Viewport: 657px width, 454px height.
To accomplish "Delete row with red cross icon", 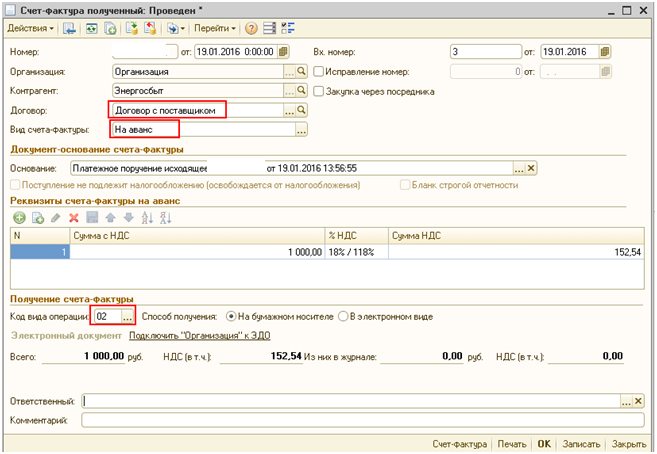I will click(x=74, y=218).
